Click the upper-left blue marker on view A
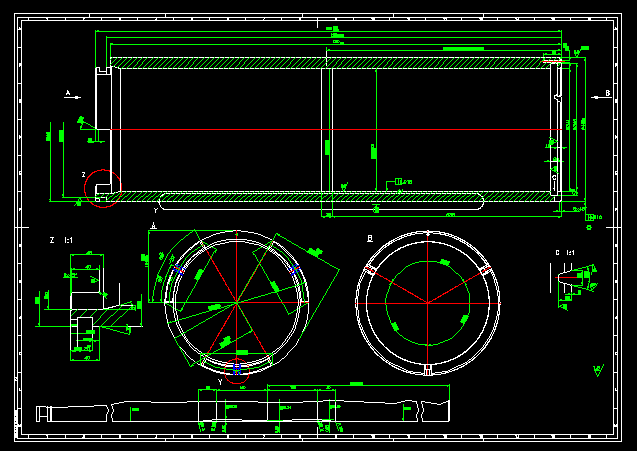 click(x=181, y=270)
